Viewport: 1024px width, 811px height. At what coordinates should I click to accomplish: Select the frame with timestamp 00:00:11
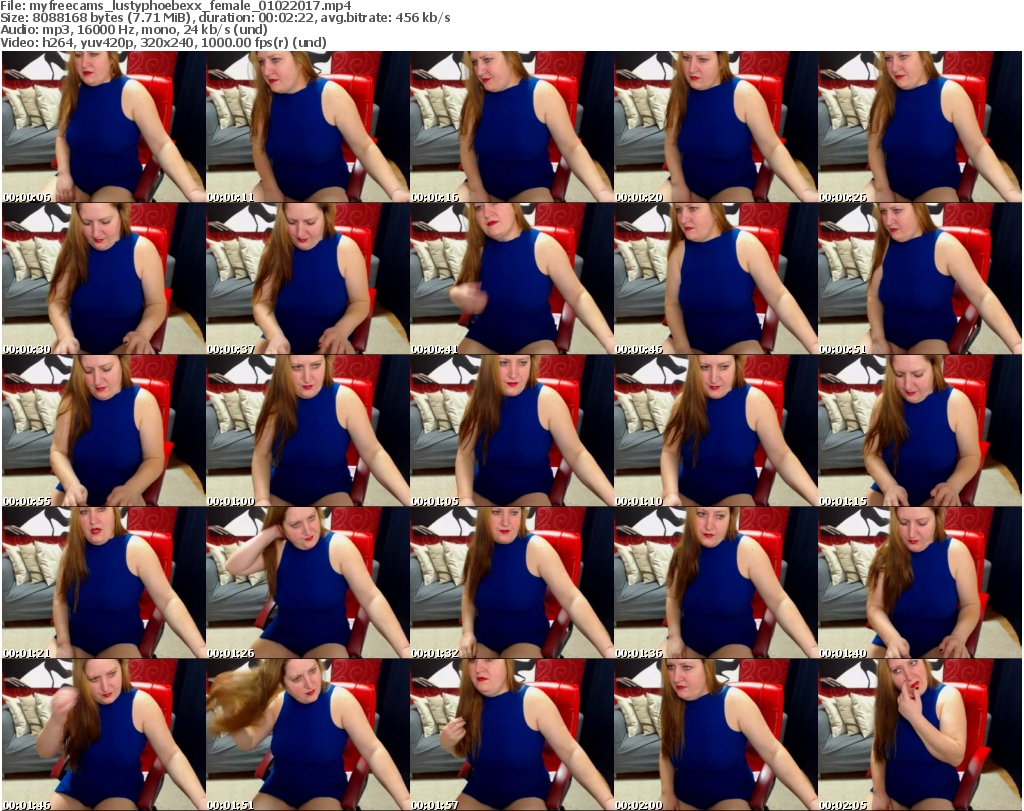pyautogui.click(x=308, y=127)
